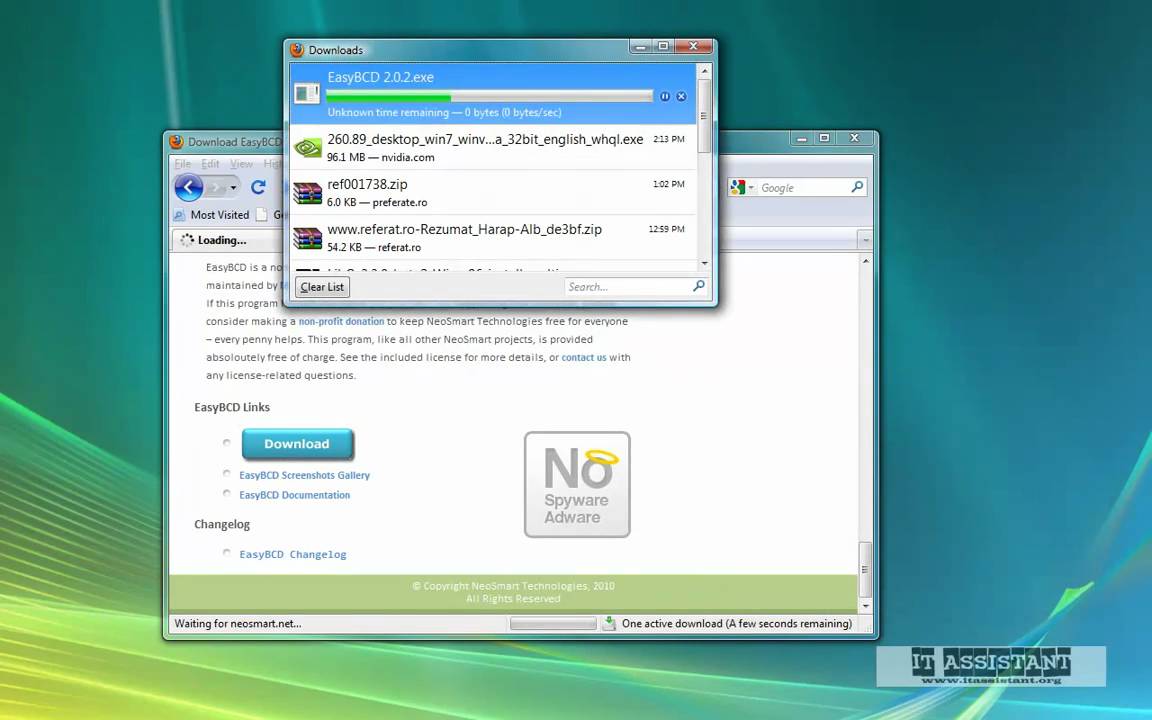Screen dimensions: 1152x720
Task: Click the '96.1 MB — nvidia.com' text
Action: tap(381, 157)
